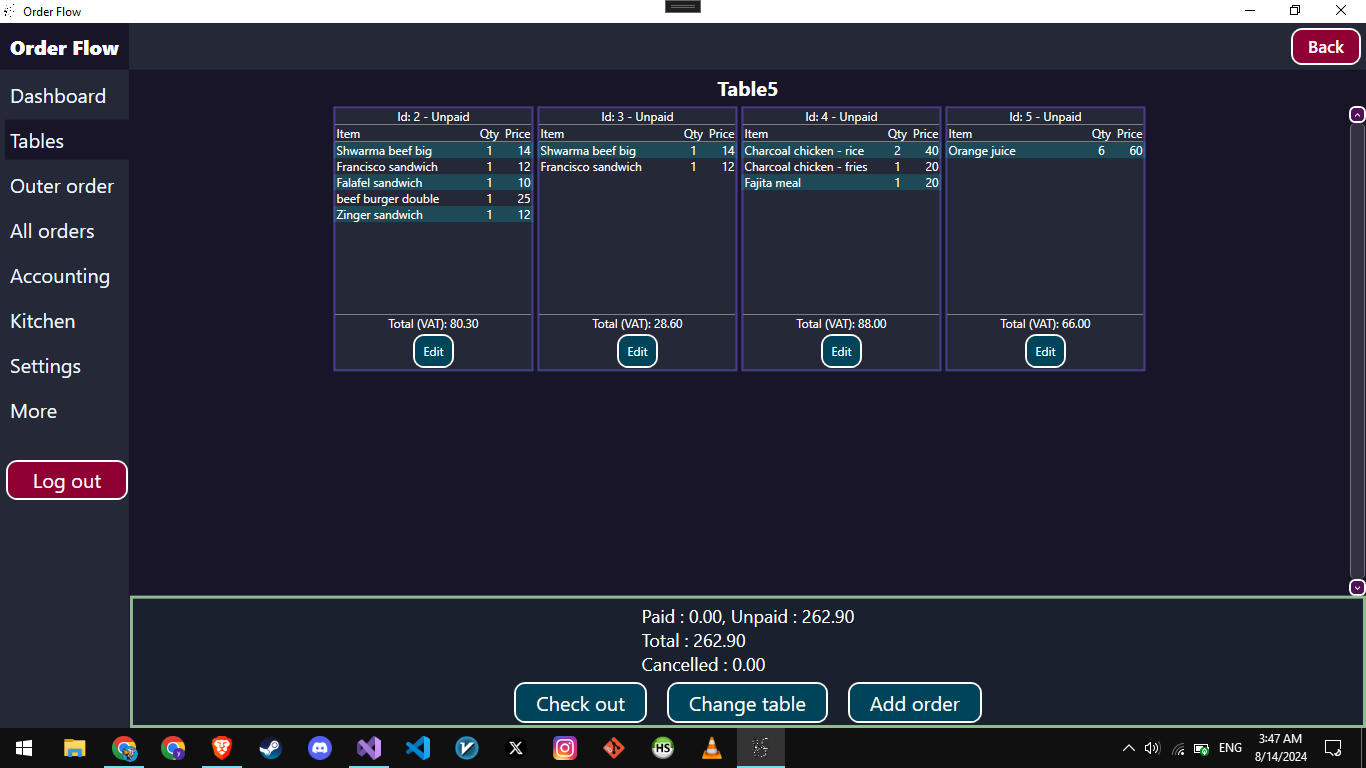Open All orders section
The width and height of the screenshot is (1366, 768).
click(52, 231)
